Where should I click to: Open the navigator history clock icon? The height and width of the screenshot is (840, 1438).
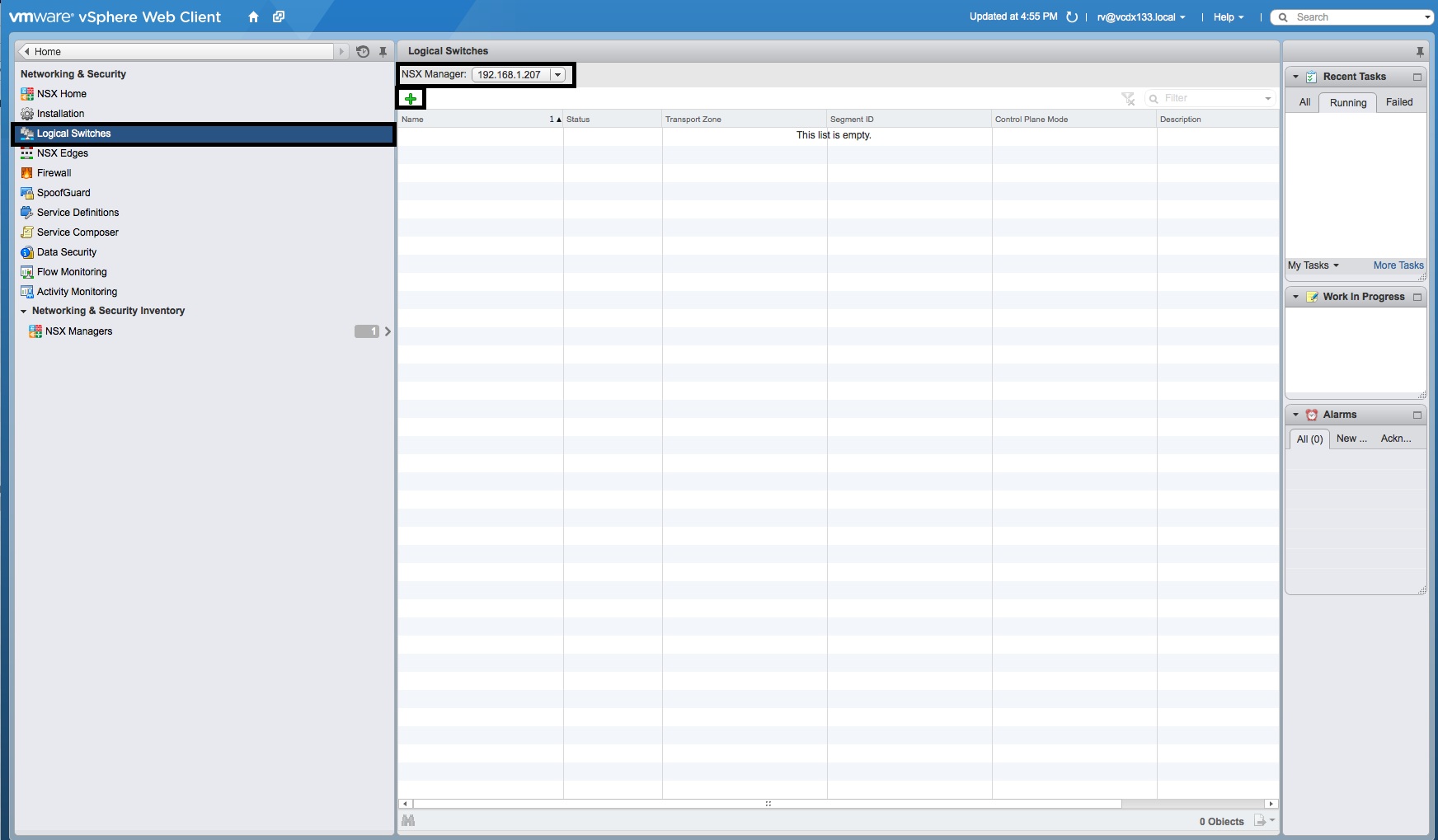point(363,51)
